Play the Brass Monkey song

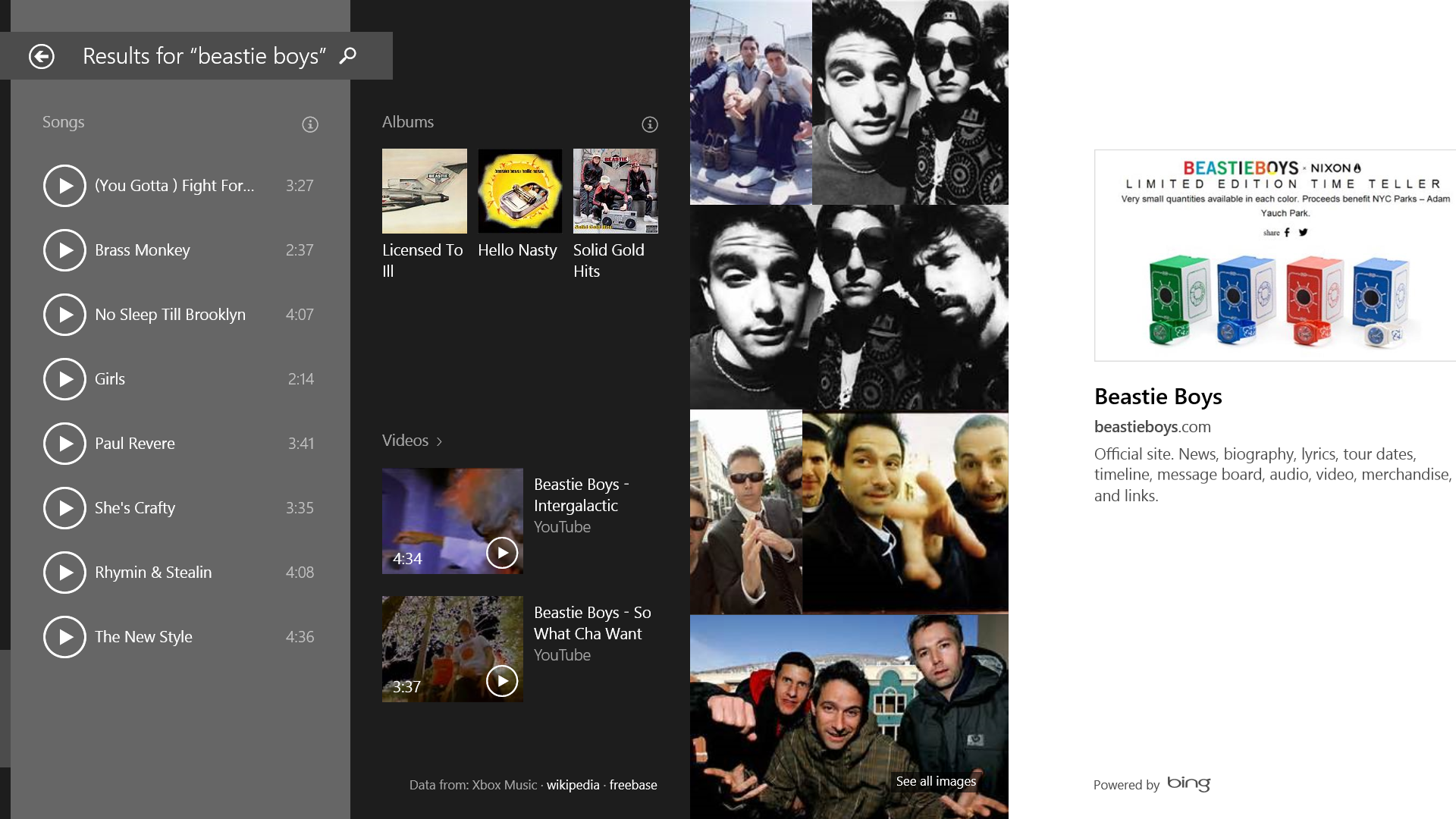point(64,250)
